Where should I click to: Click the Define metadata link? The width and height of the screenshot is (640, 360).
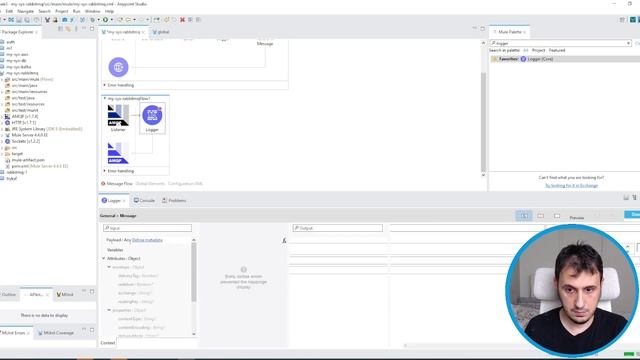point(147,240)
